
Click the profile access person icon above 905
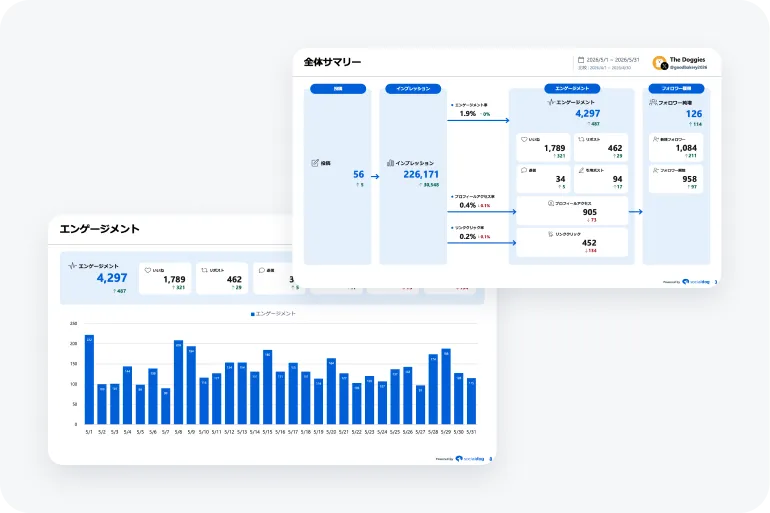tap(550, 203)
